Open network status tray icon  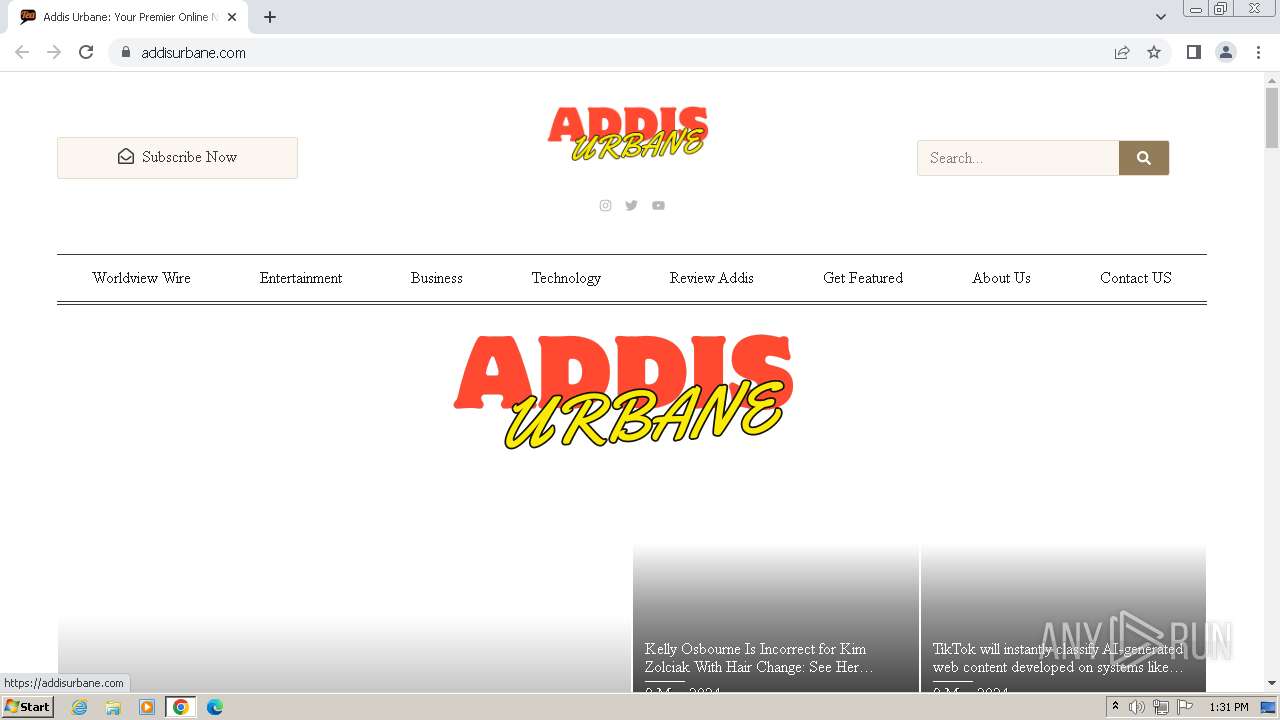point(1161,707)
